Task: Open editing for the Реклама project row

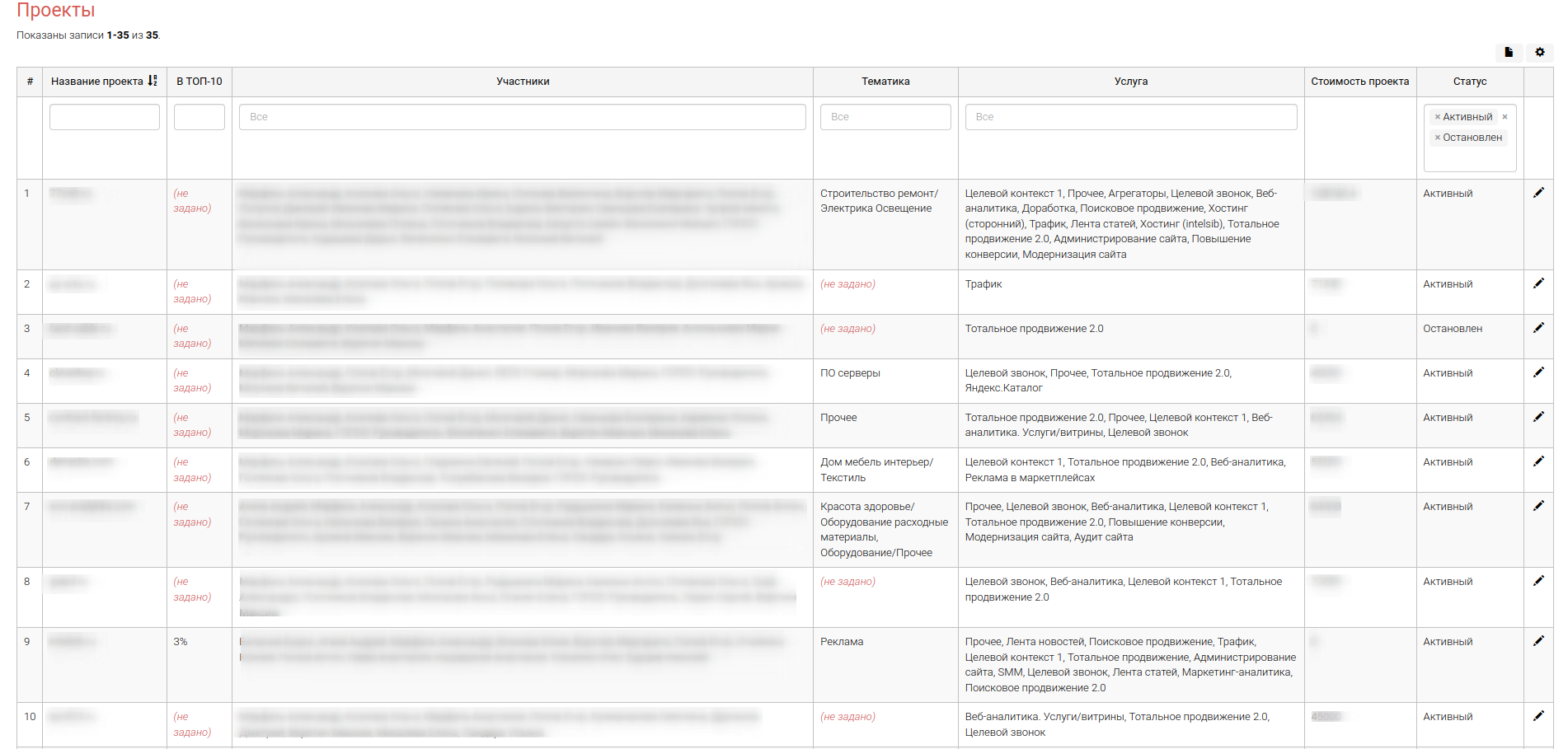Action: pyautogui.click(x=1538, y=641)
